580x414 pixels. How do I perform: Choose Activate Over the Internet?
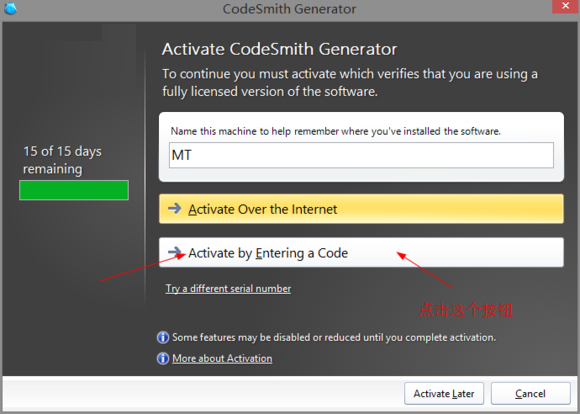(361, 209)
